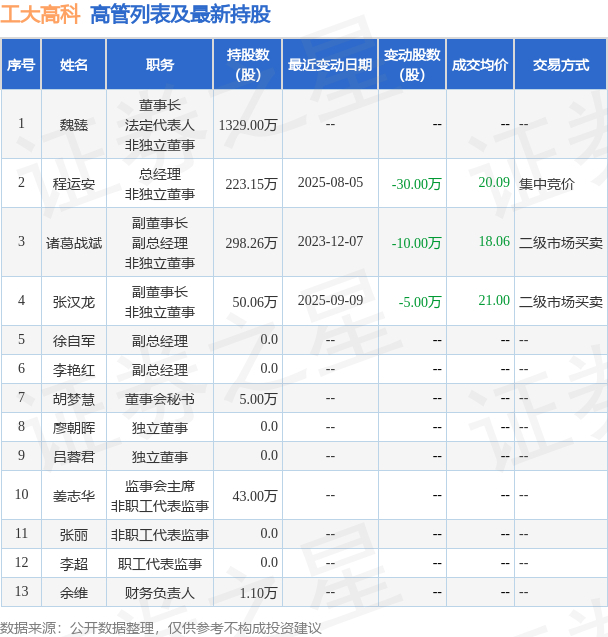Click the row number 10
The height and width of the screenshot is (637, 608).
coord(21,494)
